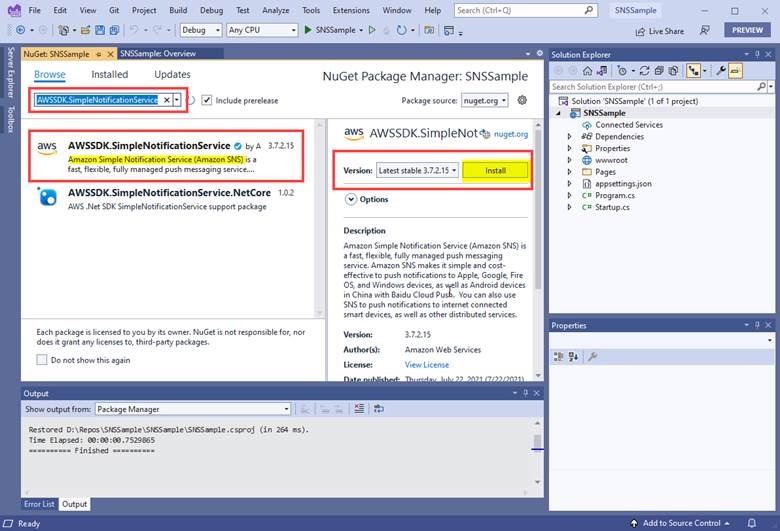Switch to the Installed tab
780x531 pixels.
(x=109, y=74)
